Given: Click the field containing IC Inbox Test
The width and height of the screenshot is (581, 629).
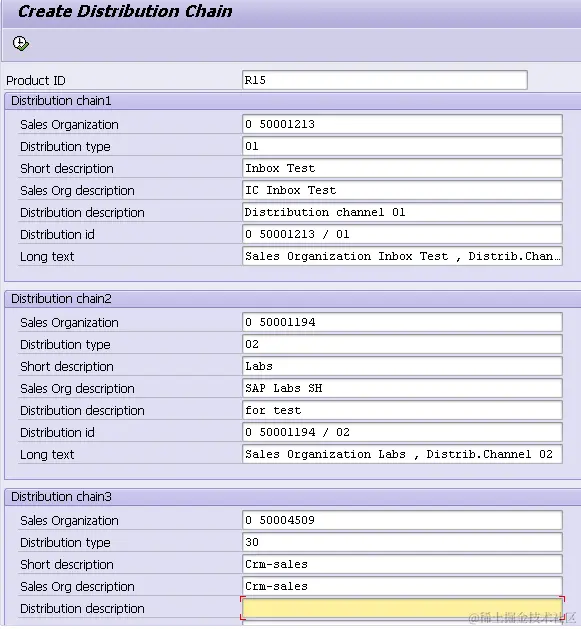Looking at the screenshot, I should [x=402, y=191].
